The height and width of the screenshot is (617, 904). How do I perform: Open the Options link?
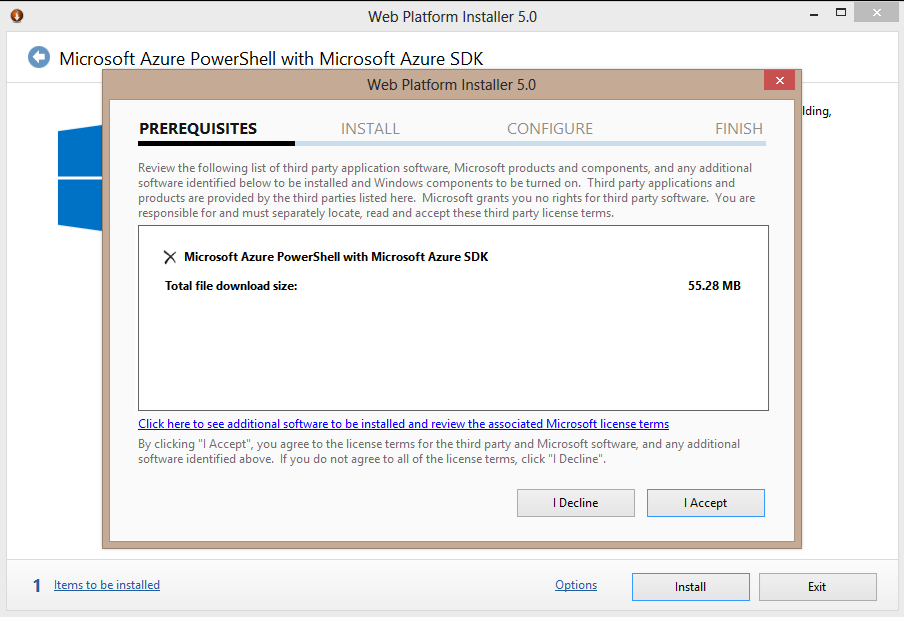coord(576,585)
